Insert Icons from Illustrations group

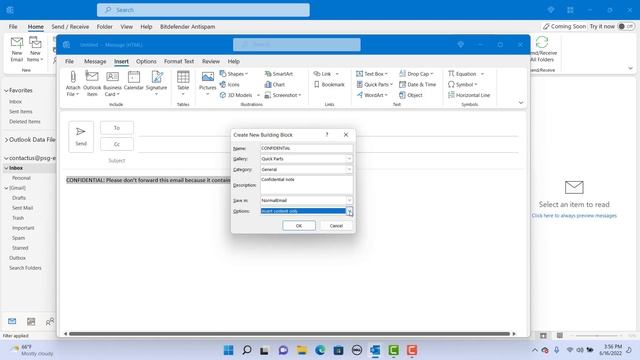229,84
